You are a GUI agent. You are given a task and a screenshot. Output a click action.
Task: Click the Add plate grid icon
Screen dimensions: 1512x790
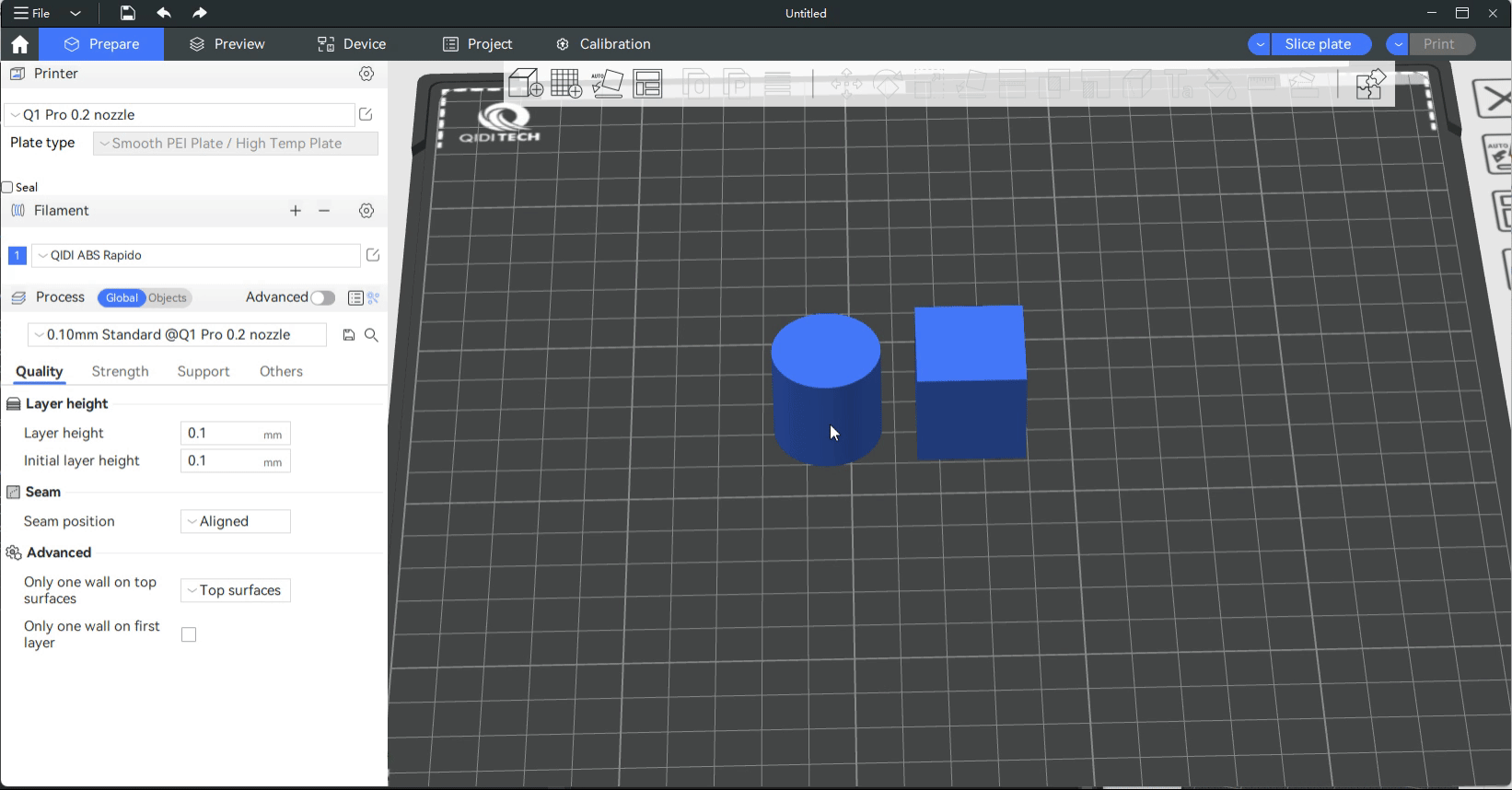click(x=565, y=84)
